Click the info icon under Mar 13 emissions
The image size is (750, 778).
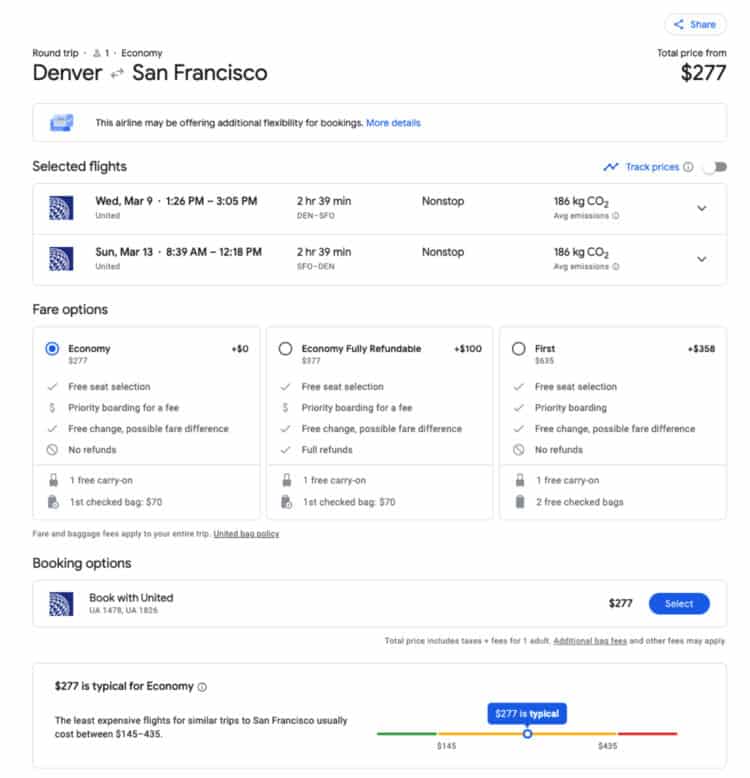point(615,266)
